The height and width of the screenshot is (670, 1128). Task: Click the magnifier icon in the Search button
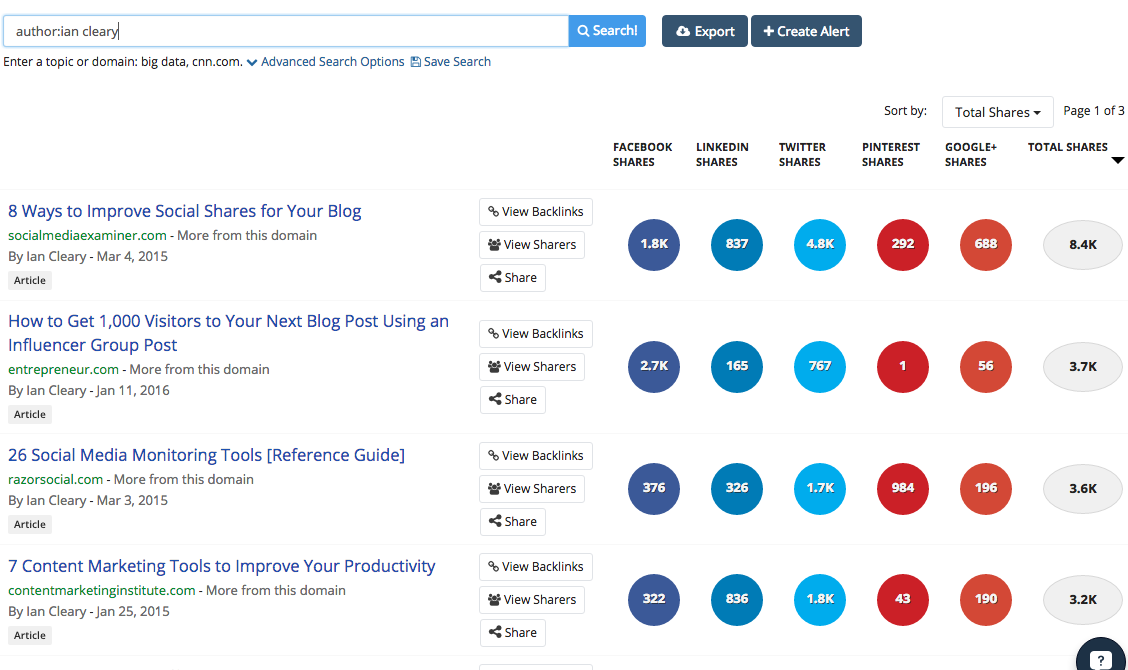584,31
